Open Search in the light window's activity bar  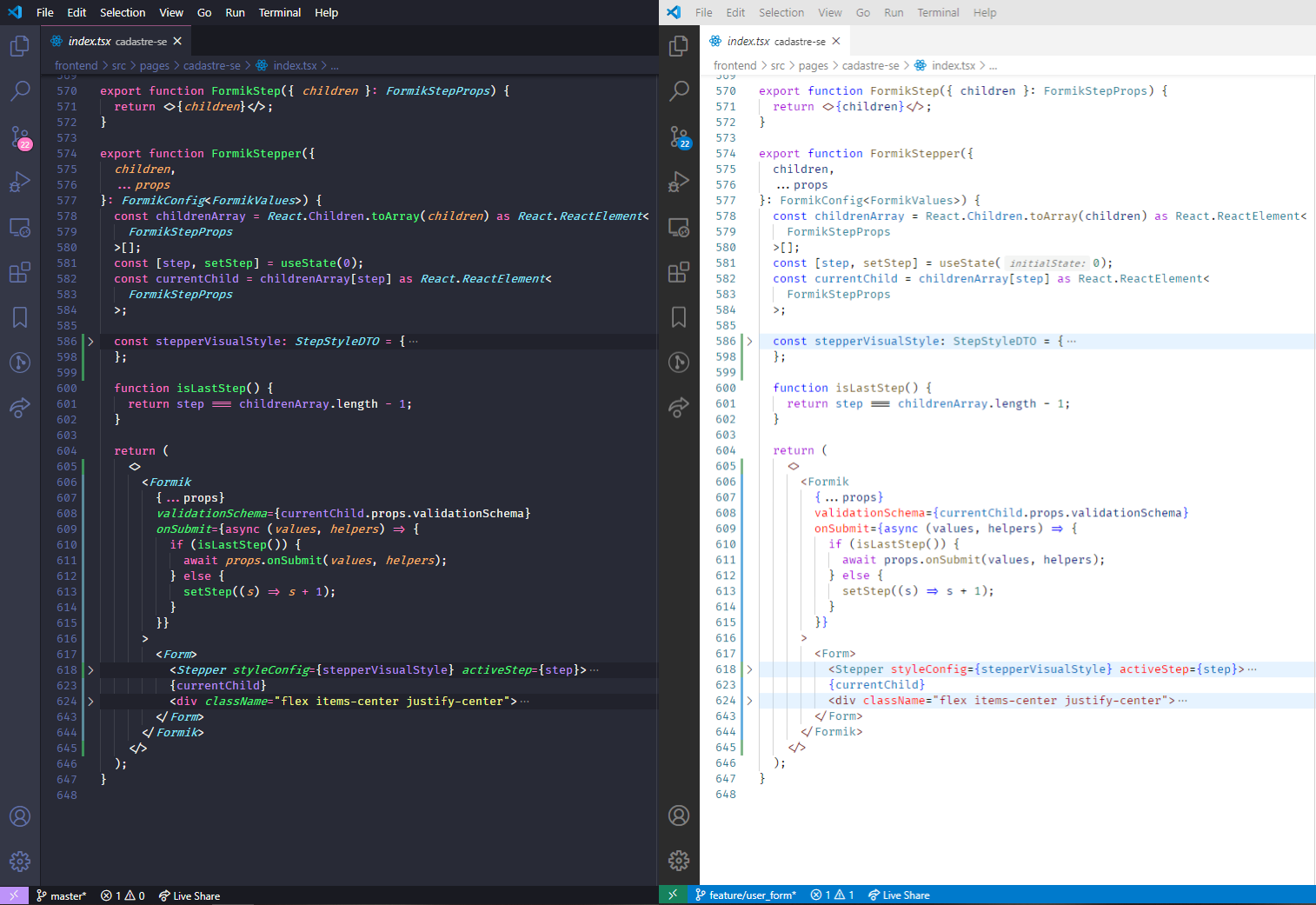pyautogui.click(x=679, y=90)
